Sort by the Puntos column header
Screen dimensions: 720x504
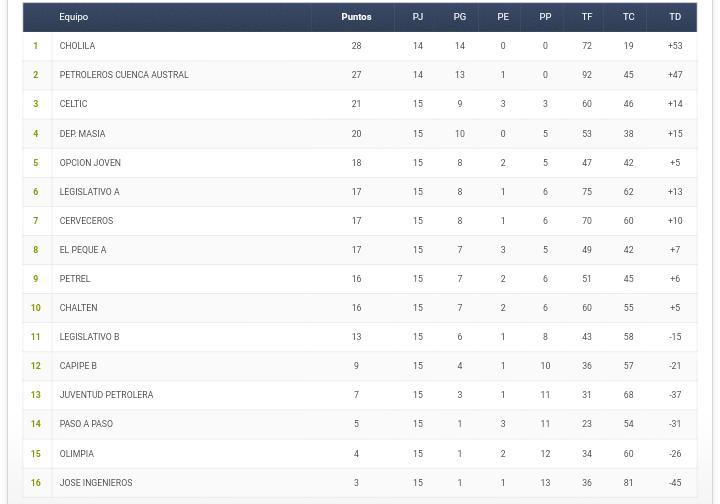tap(355, 17)
